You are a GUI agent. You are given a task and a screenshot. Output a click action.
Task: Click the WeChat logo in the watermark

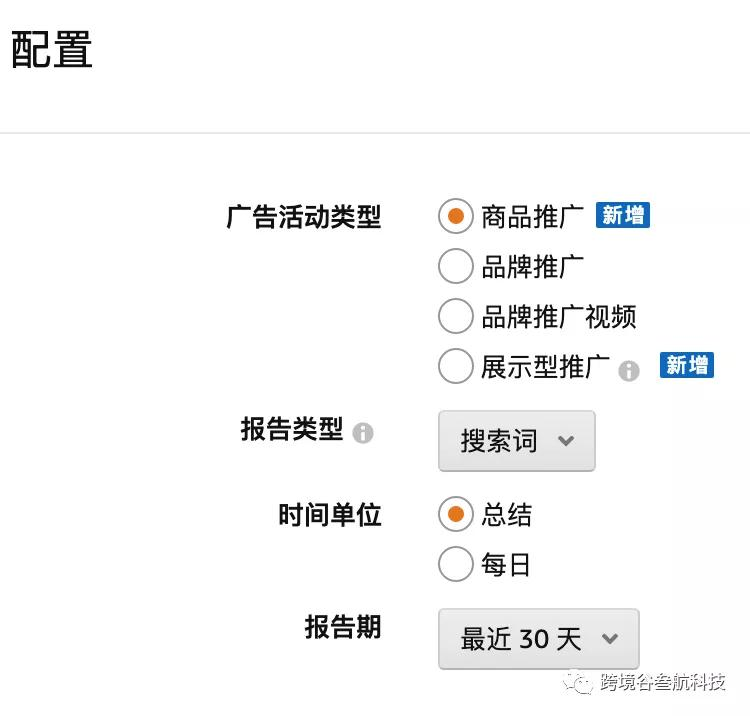point(578,683)
